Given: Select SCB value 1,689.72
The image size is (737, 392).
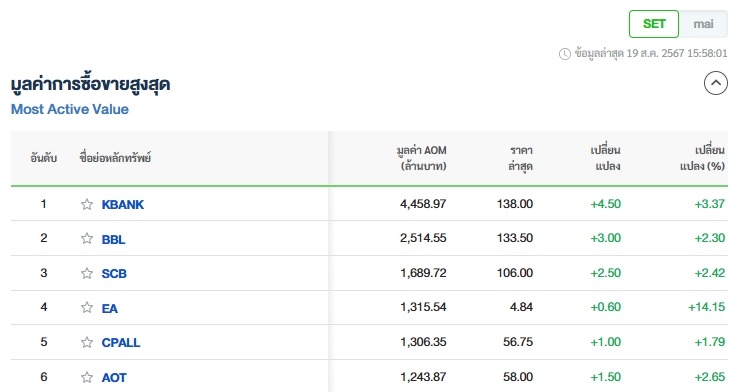Looking at the screenshot, I should pyautogui.click(x=423, y=273).
